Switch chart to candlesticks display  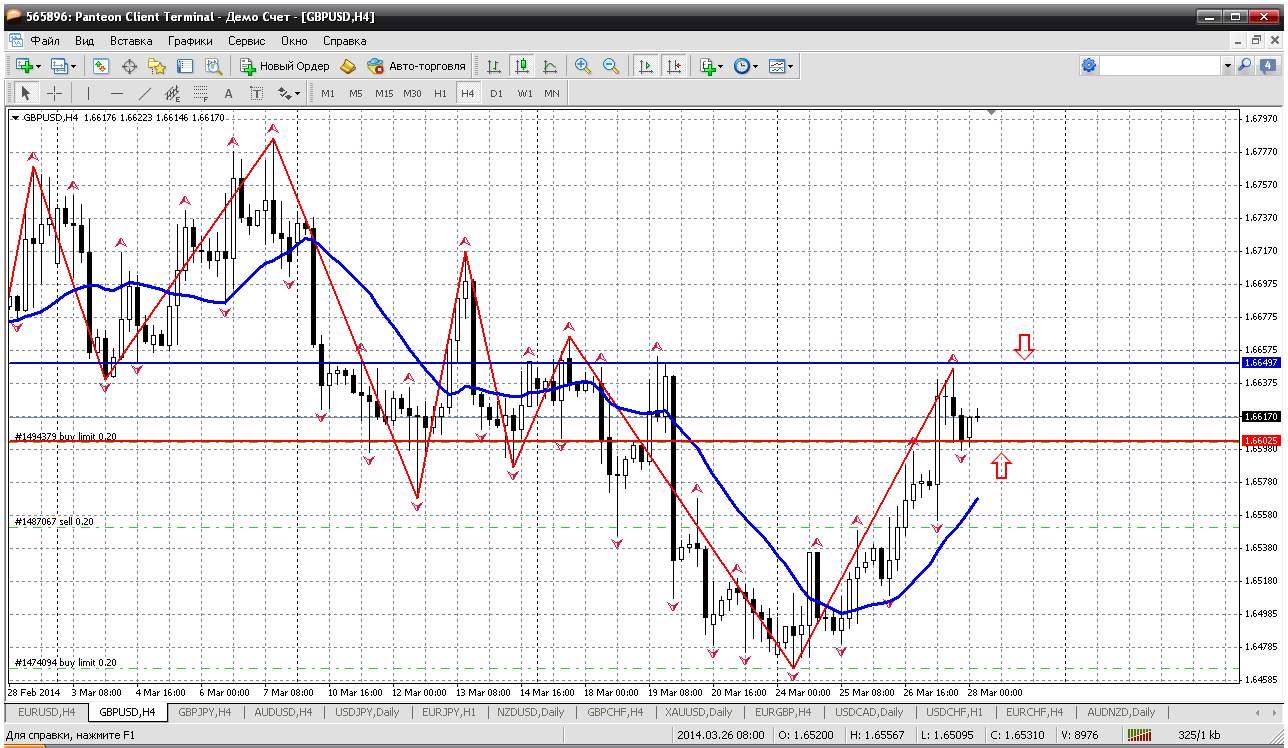(521, 66)
